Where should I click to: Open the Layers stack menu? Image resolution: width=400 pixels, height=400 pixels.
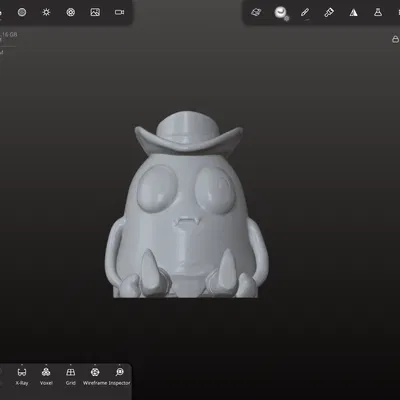click(x=256, y=13)
